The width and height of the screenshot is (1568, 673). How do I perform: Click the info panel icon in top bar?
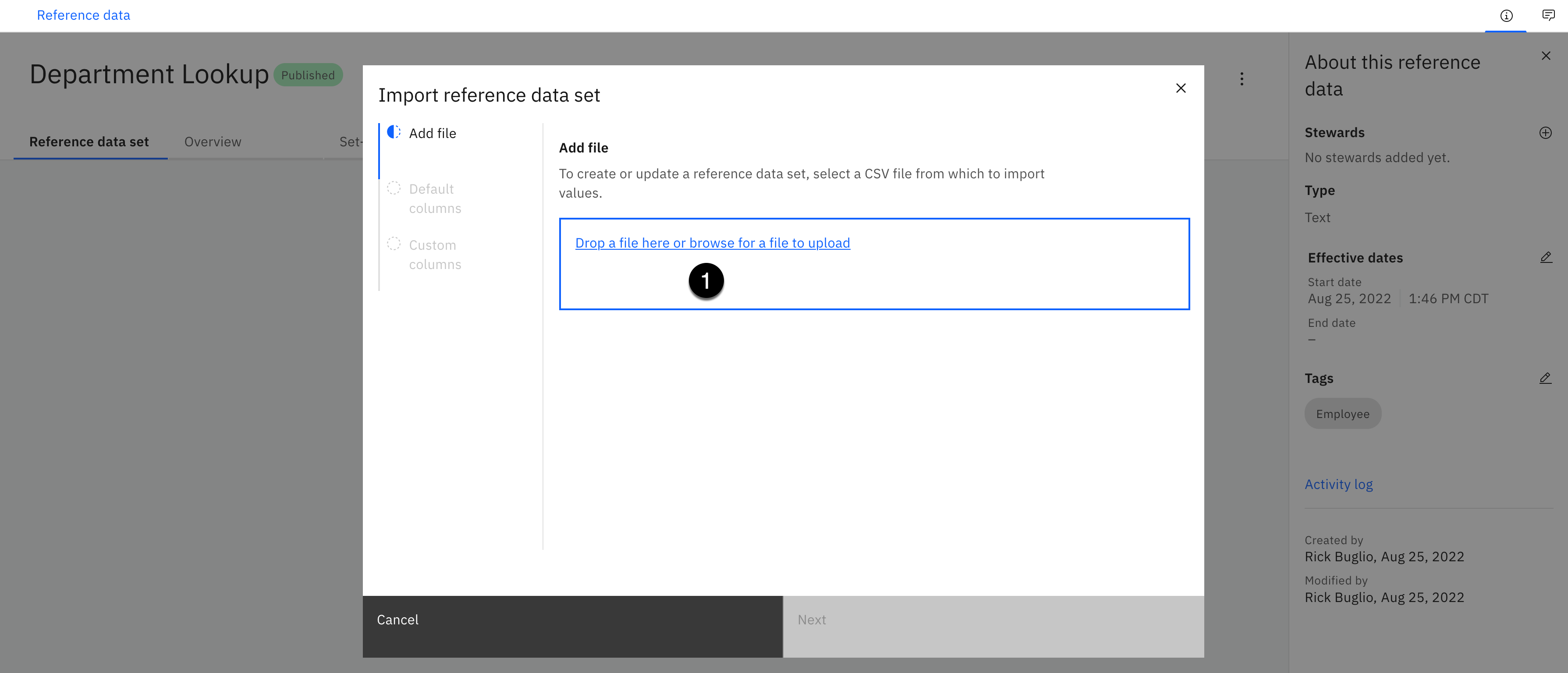pyautogui.click(x=1506, y=16)
